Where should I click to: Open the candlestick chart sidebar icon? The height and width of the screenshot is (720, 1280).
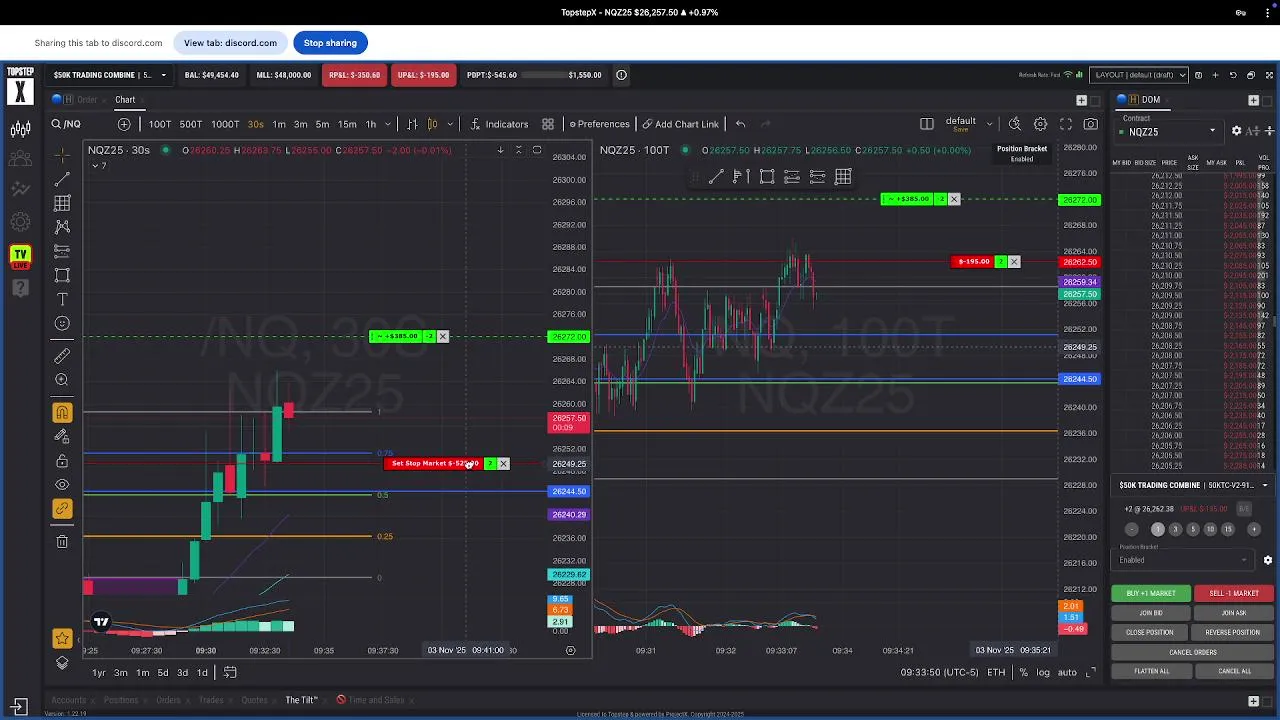click(20, 129)
